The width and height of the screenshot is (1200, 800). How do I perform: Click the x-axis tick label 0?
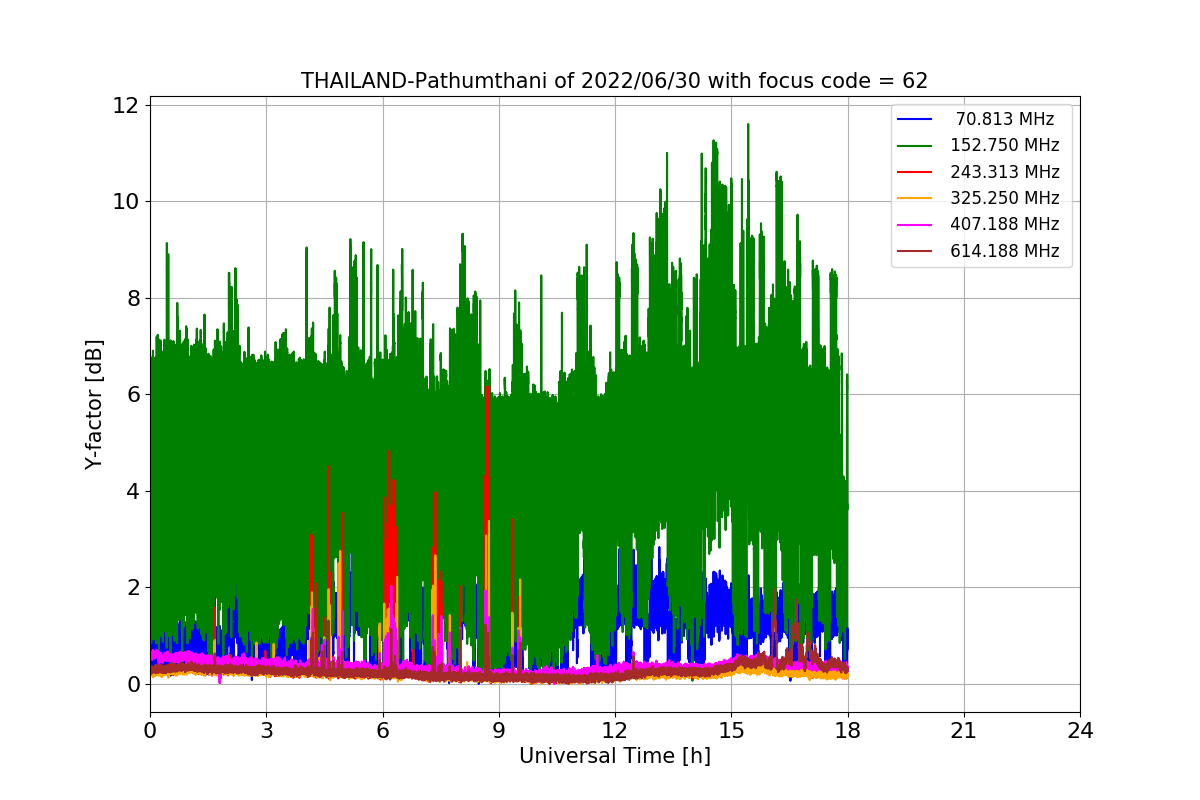click(150, 731)
